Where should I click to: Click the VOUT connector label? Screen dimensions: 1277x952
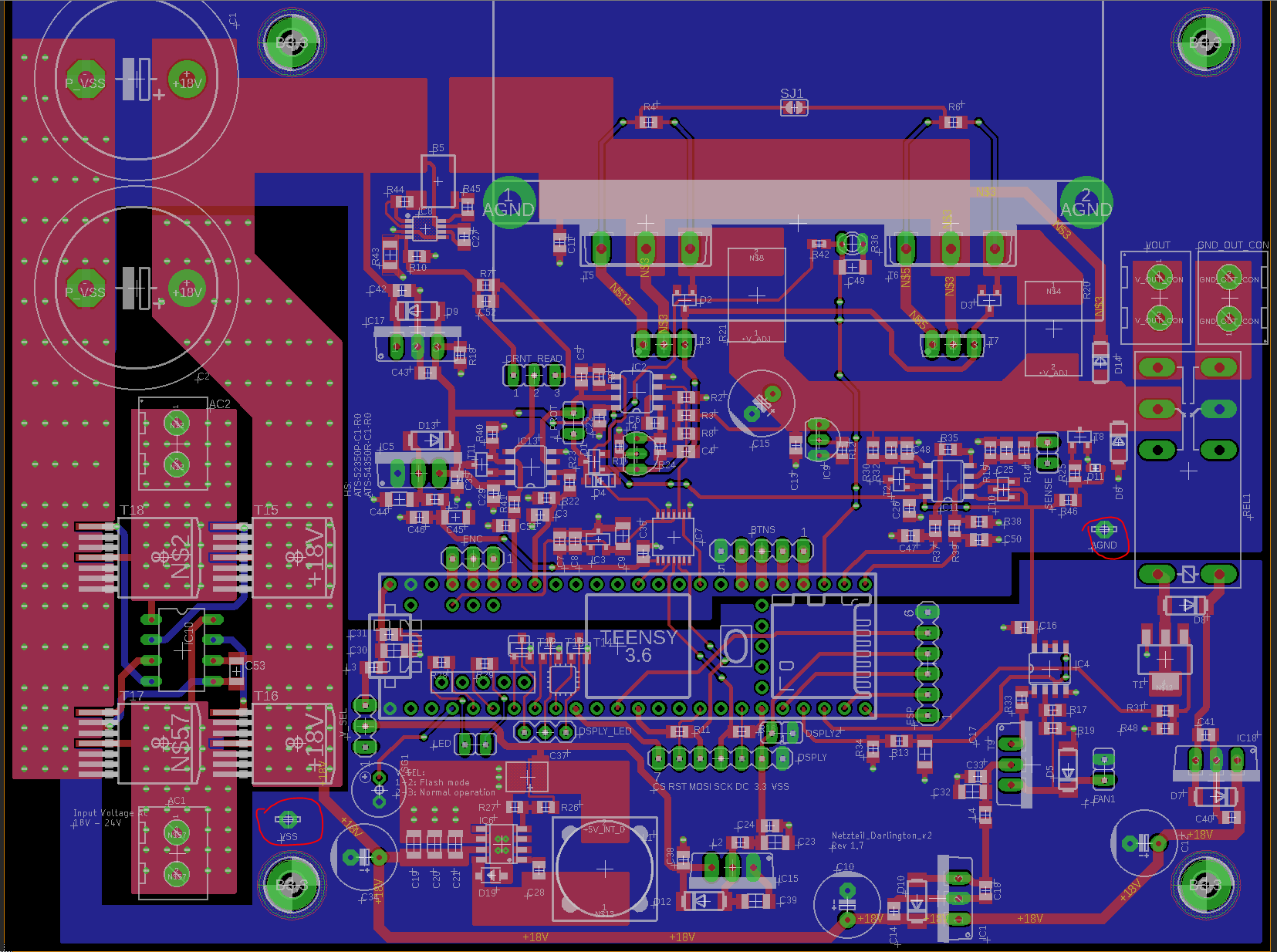1158,245
